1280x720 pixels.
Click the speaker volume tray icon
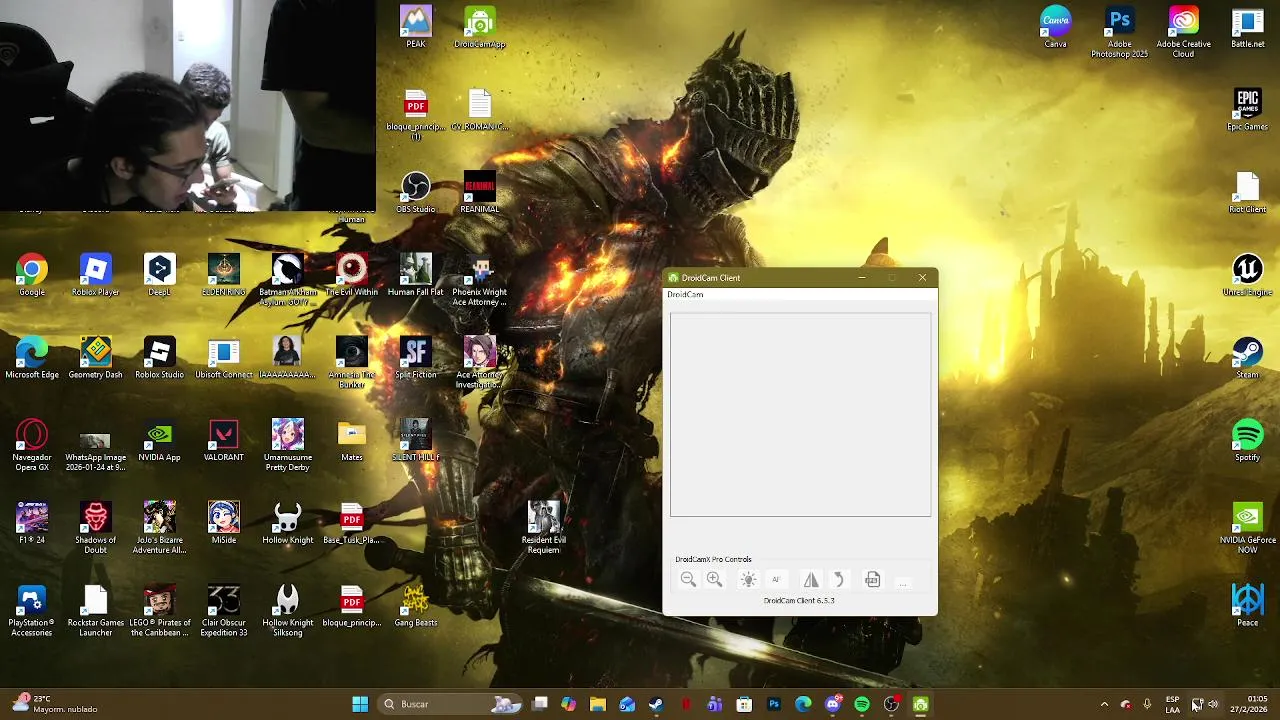tap(1213, 704)
